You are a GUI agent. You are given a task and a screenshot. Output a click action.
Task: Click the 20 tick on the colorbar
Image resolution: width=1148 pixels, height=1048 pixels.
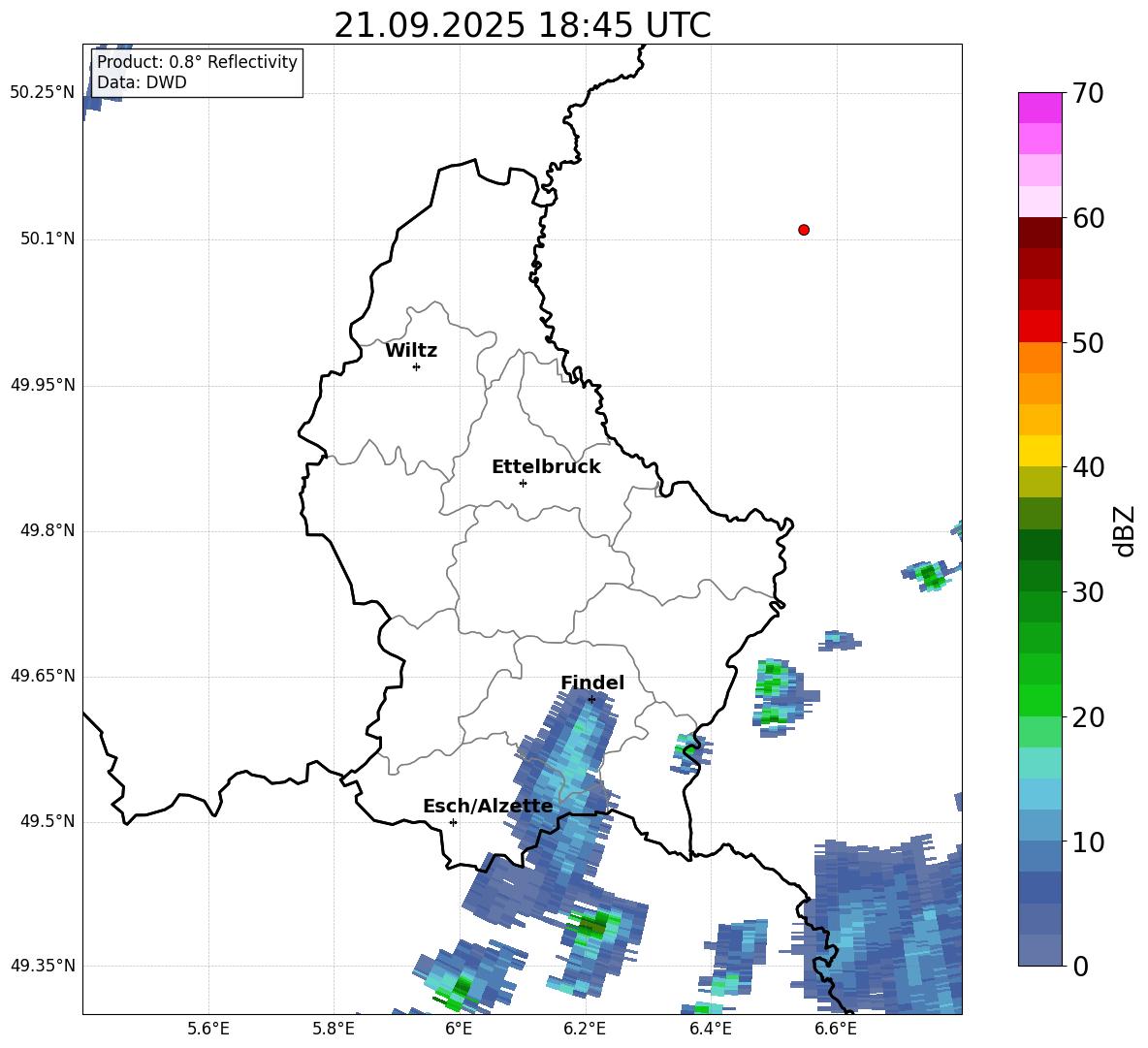pos(1087,717)
